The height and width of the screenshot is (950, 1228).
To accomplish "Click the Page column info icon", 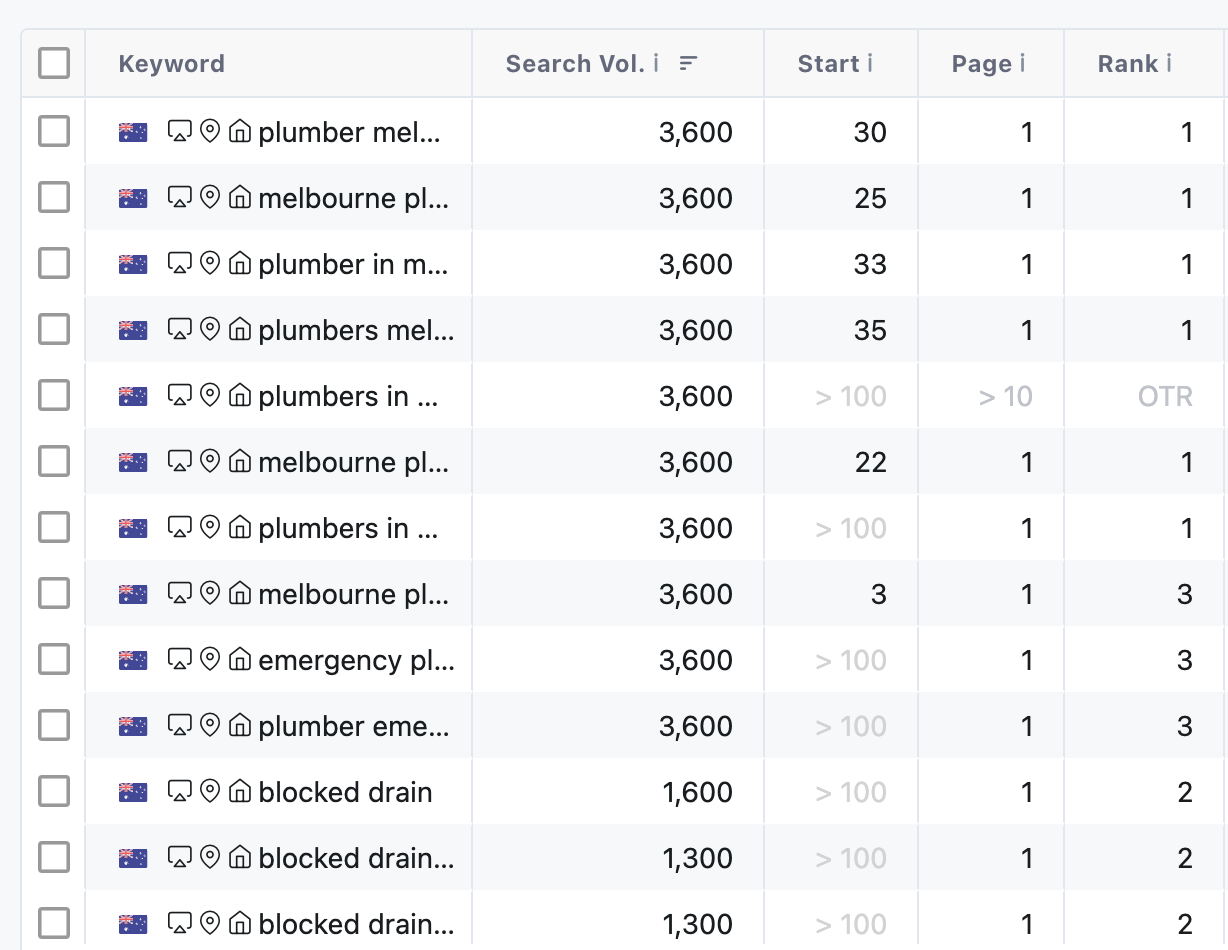I will [x=1024, y=63].
